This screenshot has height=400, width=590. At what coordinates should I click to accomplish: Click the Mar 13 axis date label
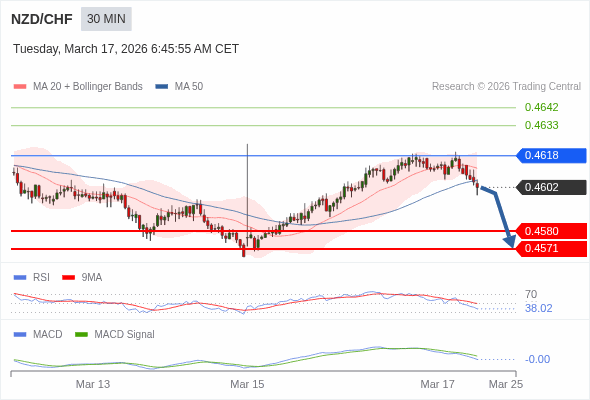point(93,384)
